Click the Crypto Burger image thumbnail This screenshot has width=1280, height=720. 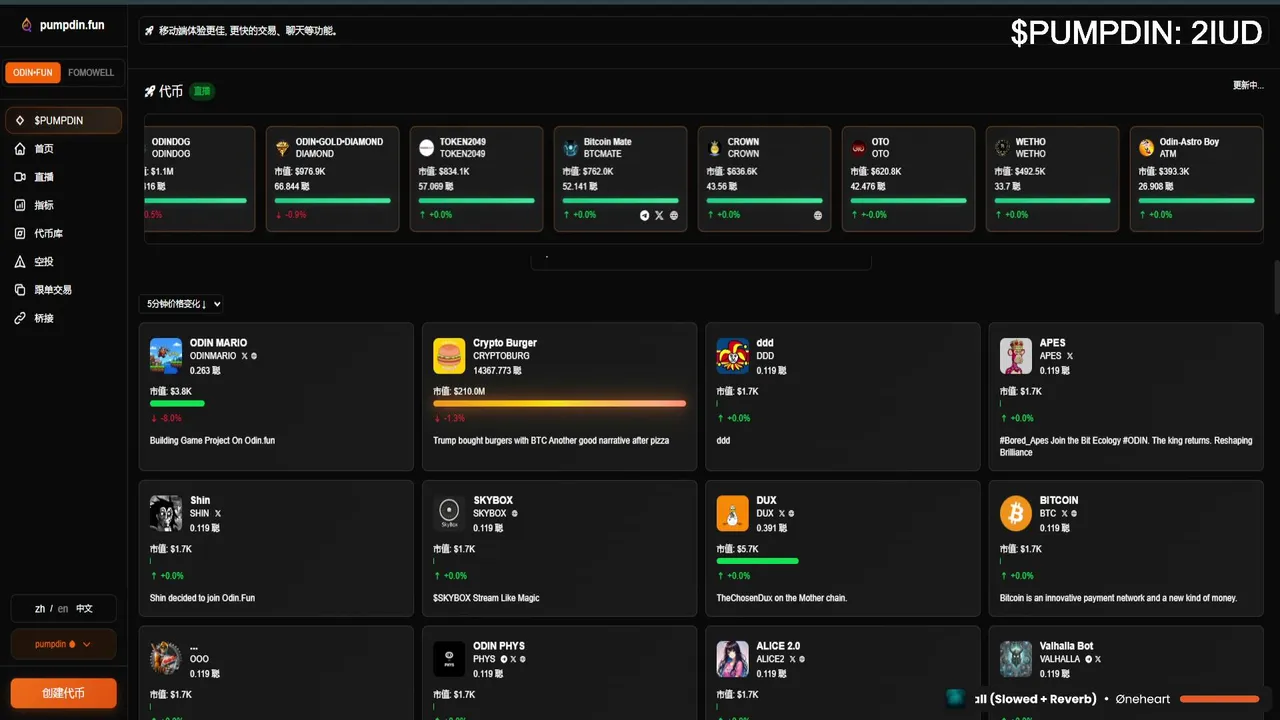coord(449,355)
